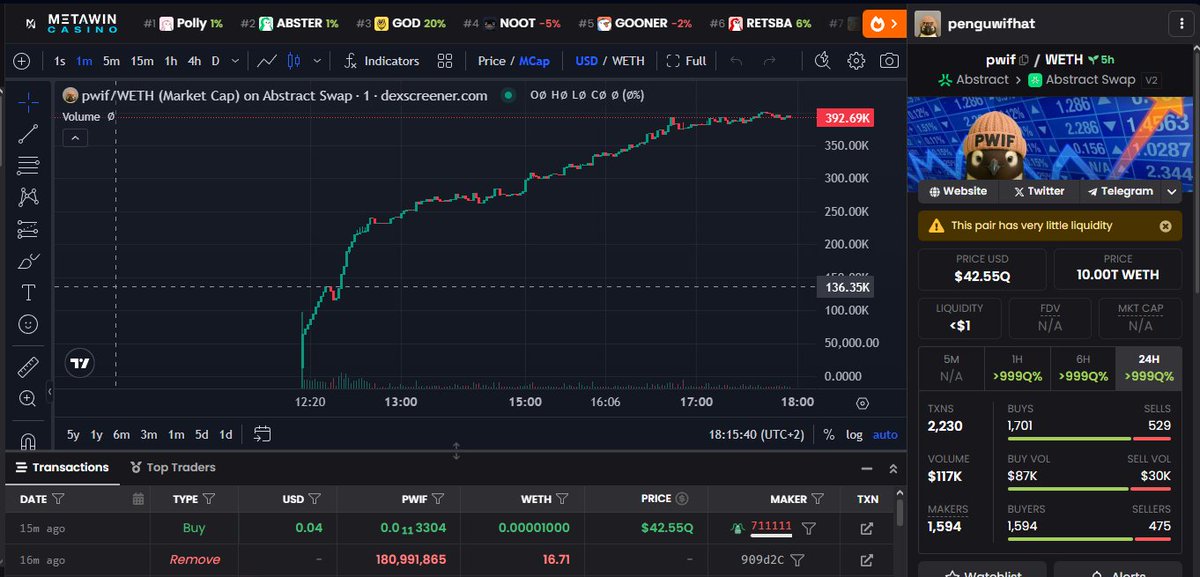1200x577 pixels.
Task: Switch chart to MCap mode
Action: pyautogui.click(x=533, y=61)
